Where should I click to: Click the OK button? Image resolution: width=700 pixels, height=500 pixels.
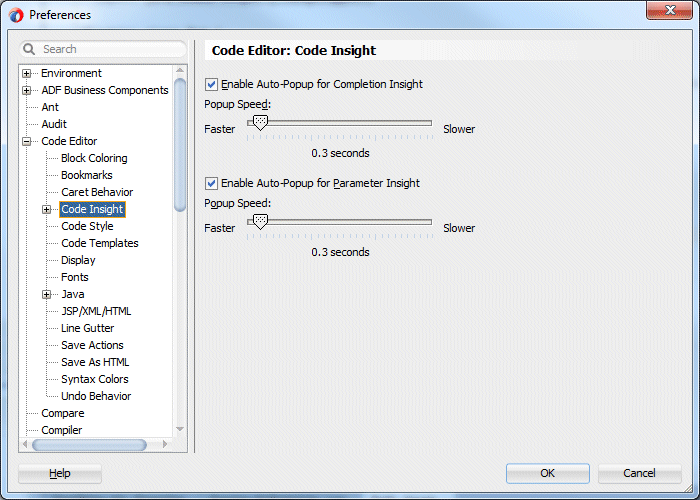548,473
